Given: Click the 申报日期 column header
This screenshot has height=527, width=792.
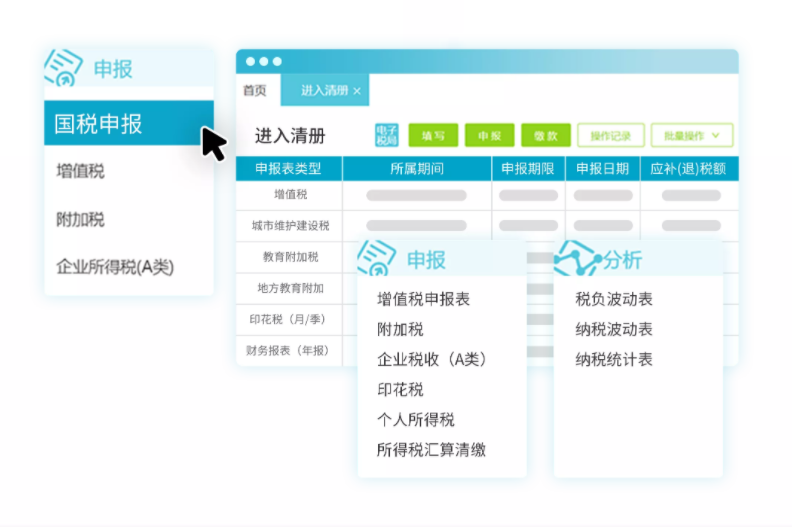Looking at the screenshot, I should (x=603, y=169).
